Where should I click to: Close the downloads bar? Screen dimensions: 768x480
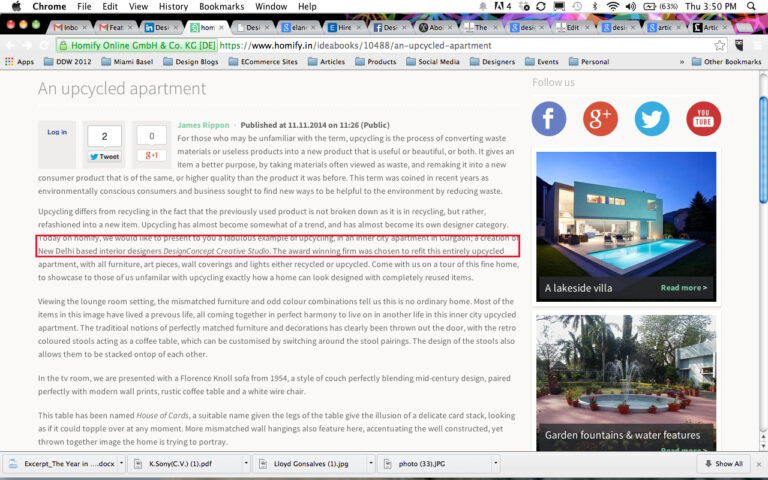tap(759, 464)
